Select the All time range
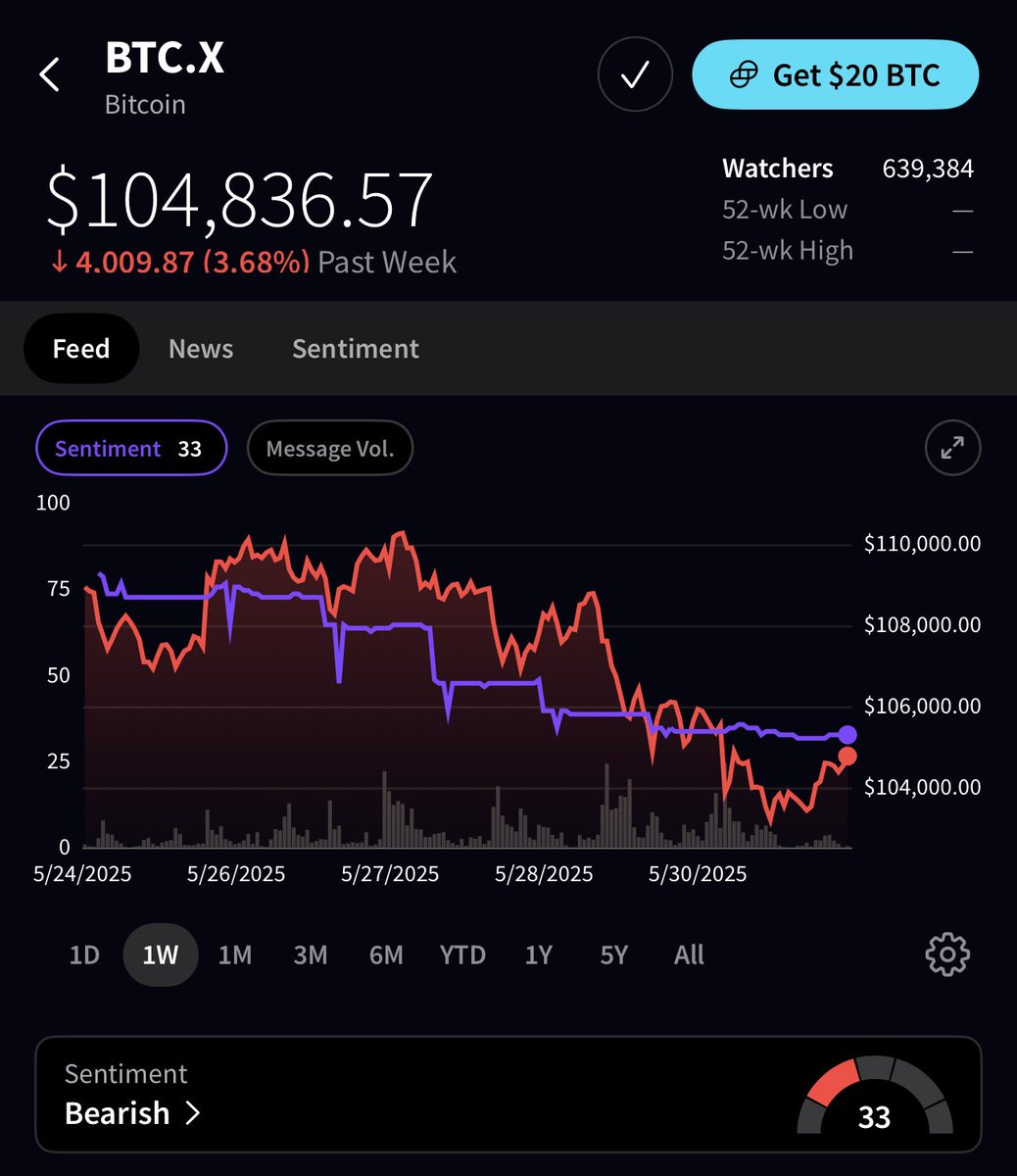Image resolution: width=1017 pixels, height=1176 pixels. click(689, 955)
